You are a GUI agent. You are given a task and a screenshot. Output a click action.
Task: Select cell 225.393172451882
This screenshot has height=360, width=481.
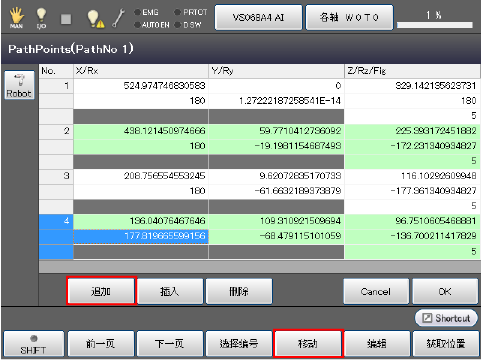[x=412, y=131]
